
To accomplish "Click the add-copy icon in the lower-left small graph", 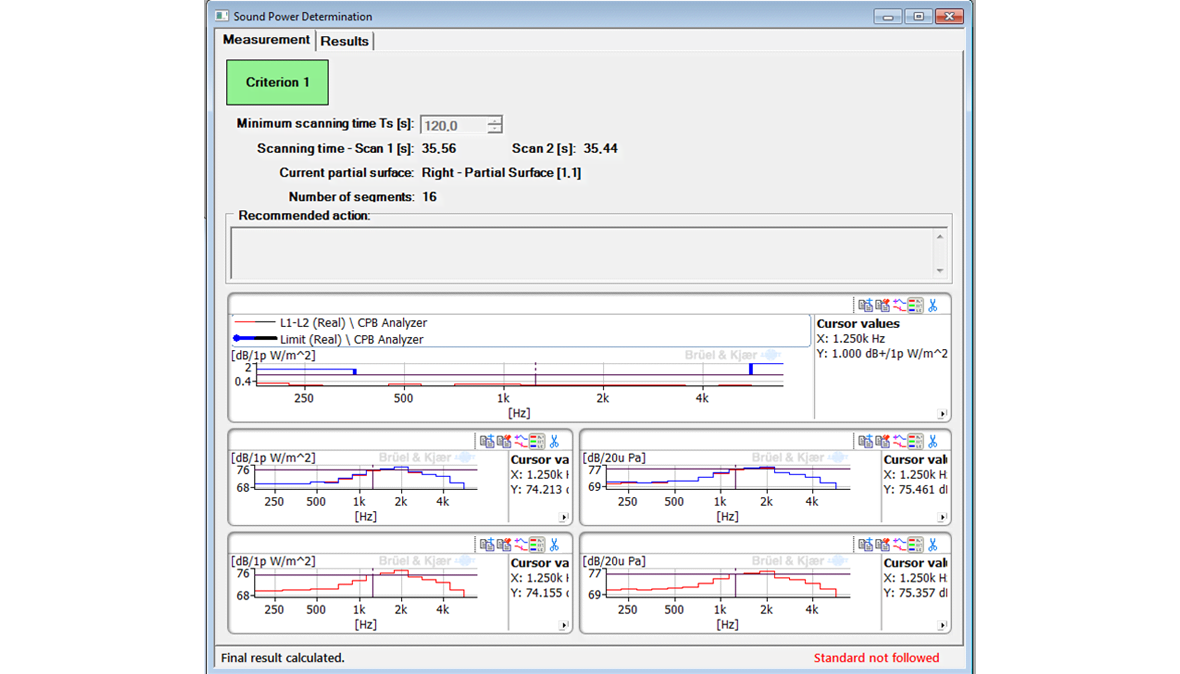I will (x=486, y=544).
